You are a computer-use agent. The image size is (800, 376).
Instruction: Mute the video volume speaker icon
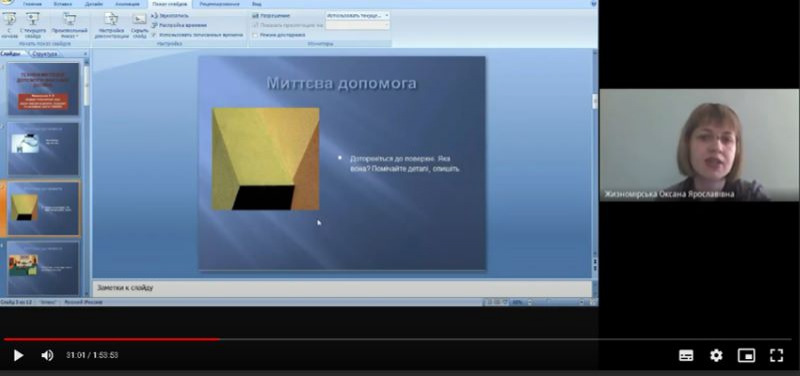point(47,355)
